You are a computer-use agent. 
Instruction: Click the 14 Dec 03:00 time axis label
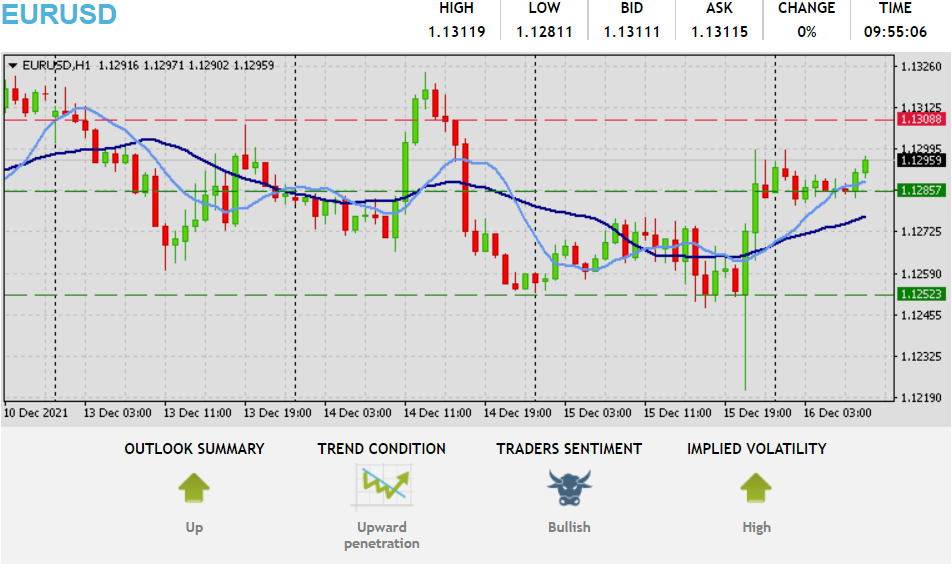click(x=358, y=413)
